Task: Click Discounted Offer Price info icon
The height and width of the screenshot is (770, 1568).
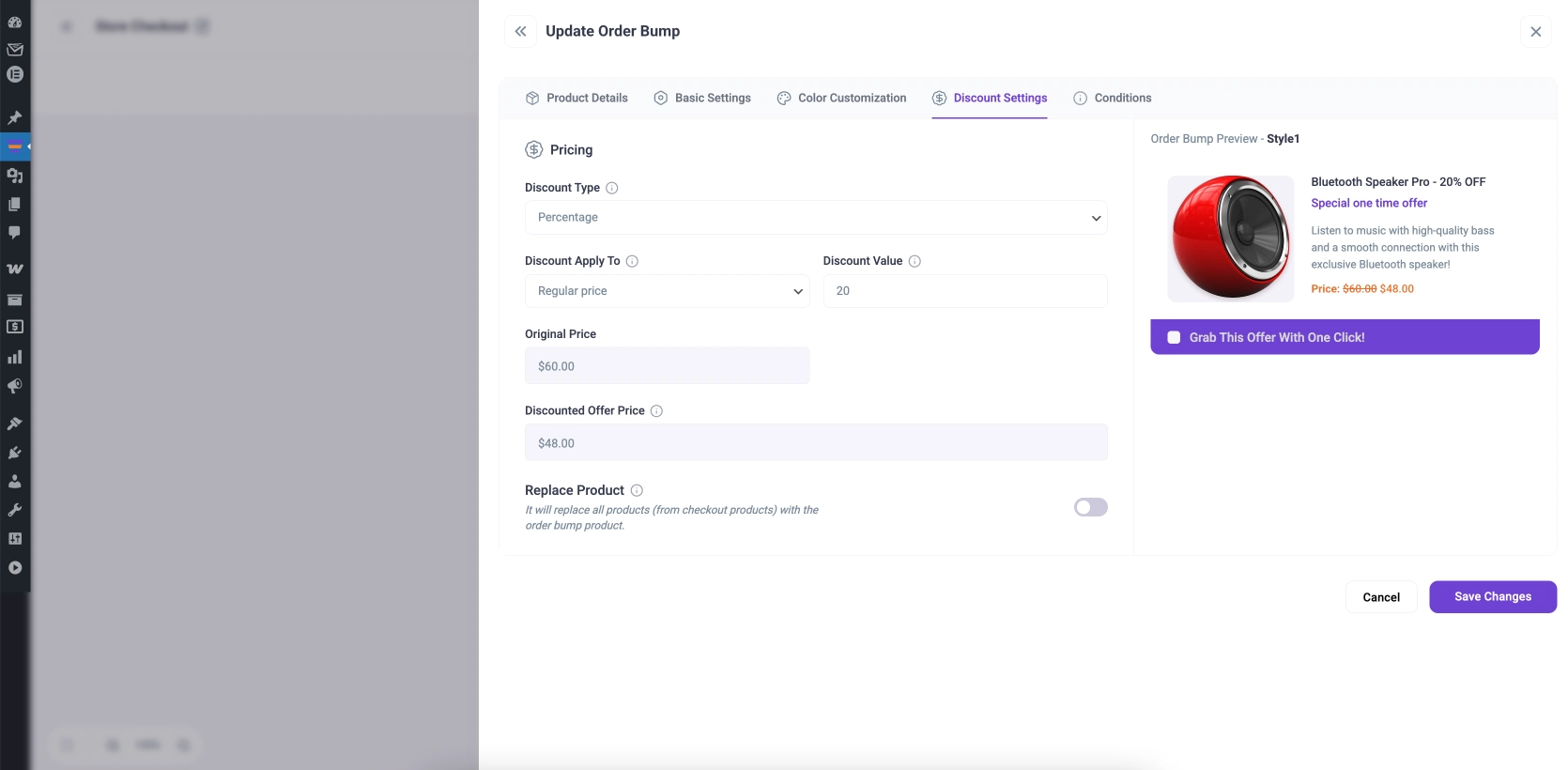Action: pyautogui.click(x=656, y=411)
